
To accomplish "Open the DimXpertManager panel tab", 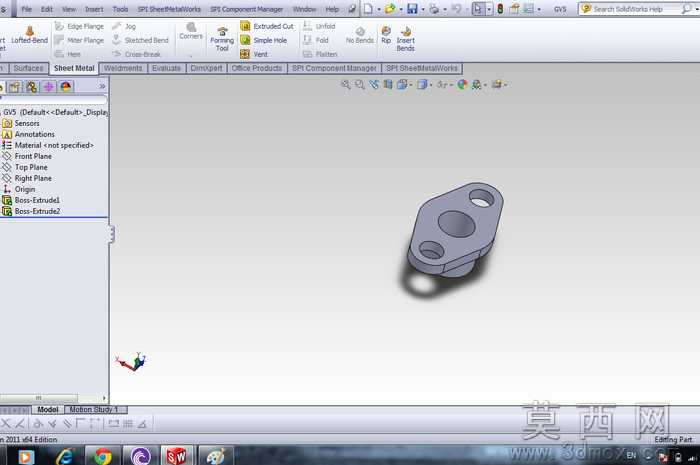I will pyautogui.click(x=49, y=87).
